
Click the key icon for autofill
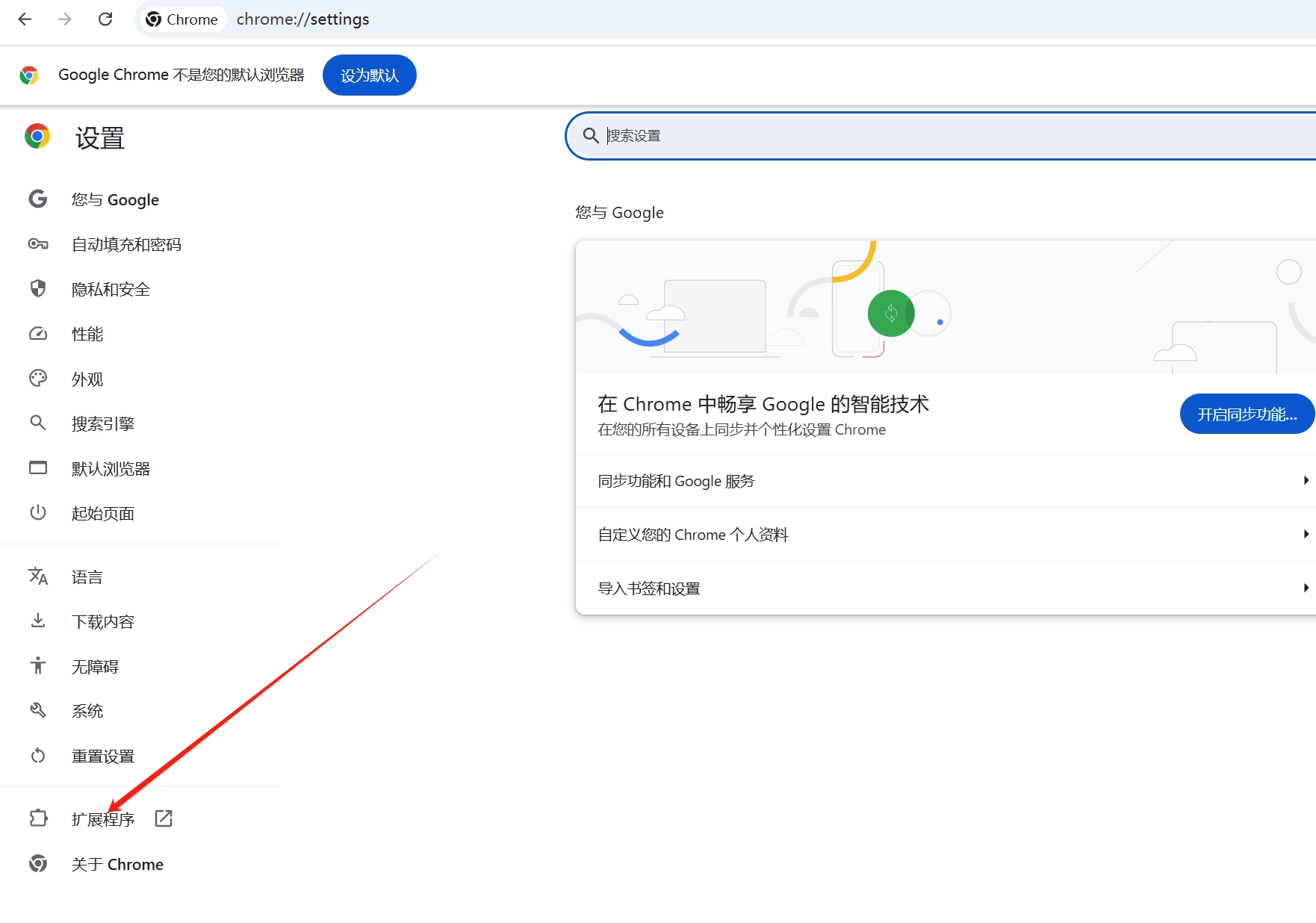tap(38, 244)
